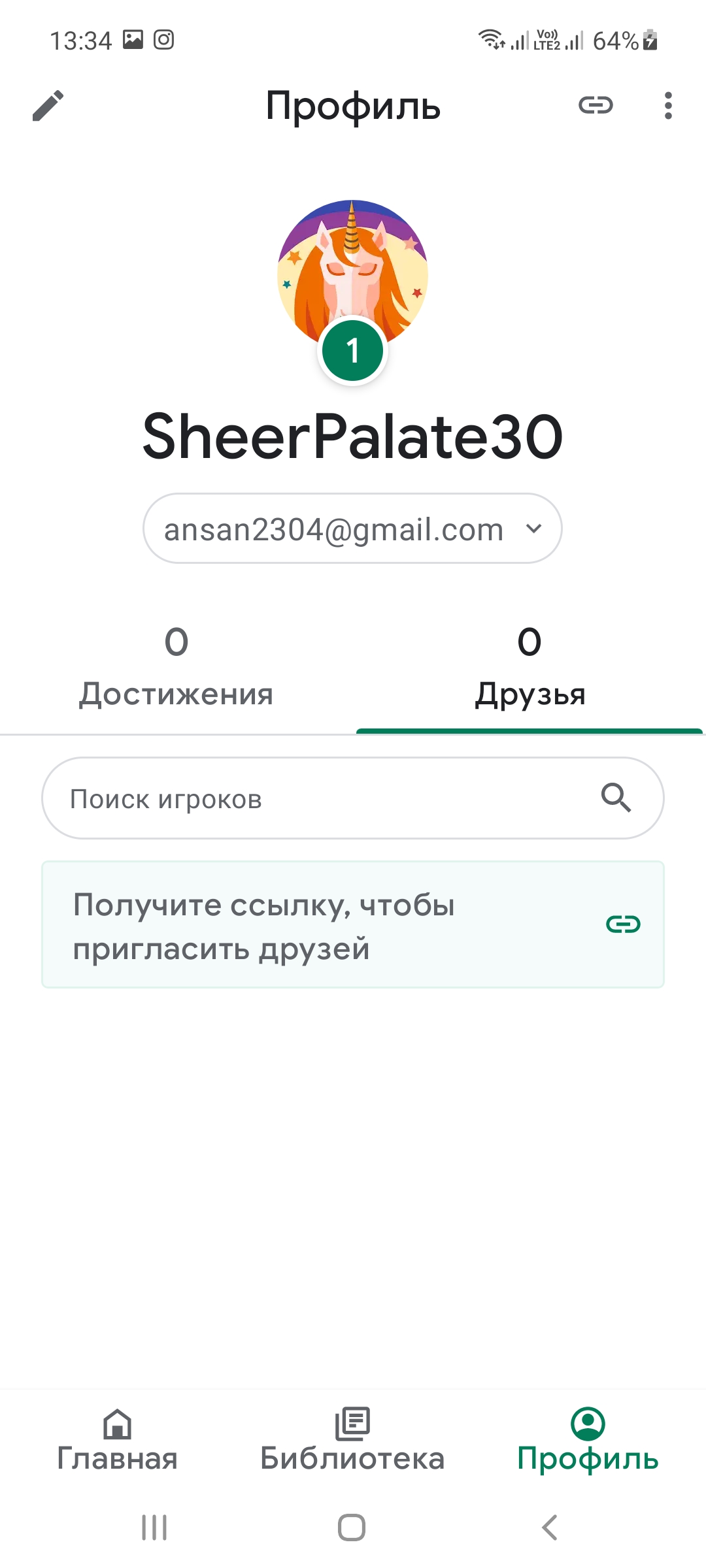
Task: Tap the green invite link icon
Action: (x=623, y=924)
